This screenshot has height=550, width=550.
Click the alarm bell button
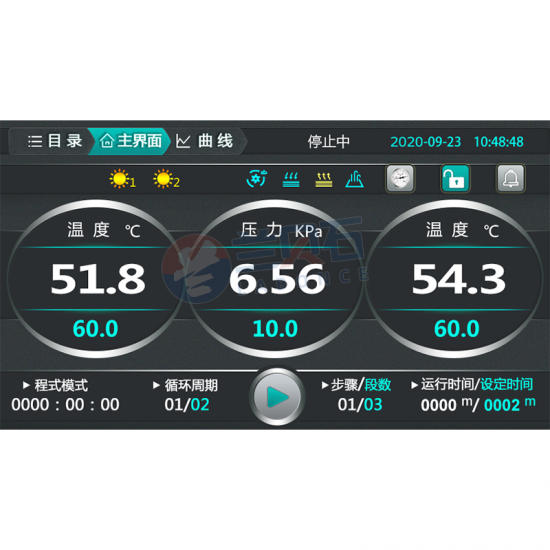coord(511,178)
